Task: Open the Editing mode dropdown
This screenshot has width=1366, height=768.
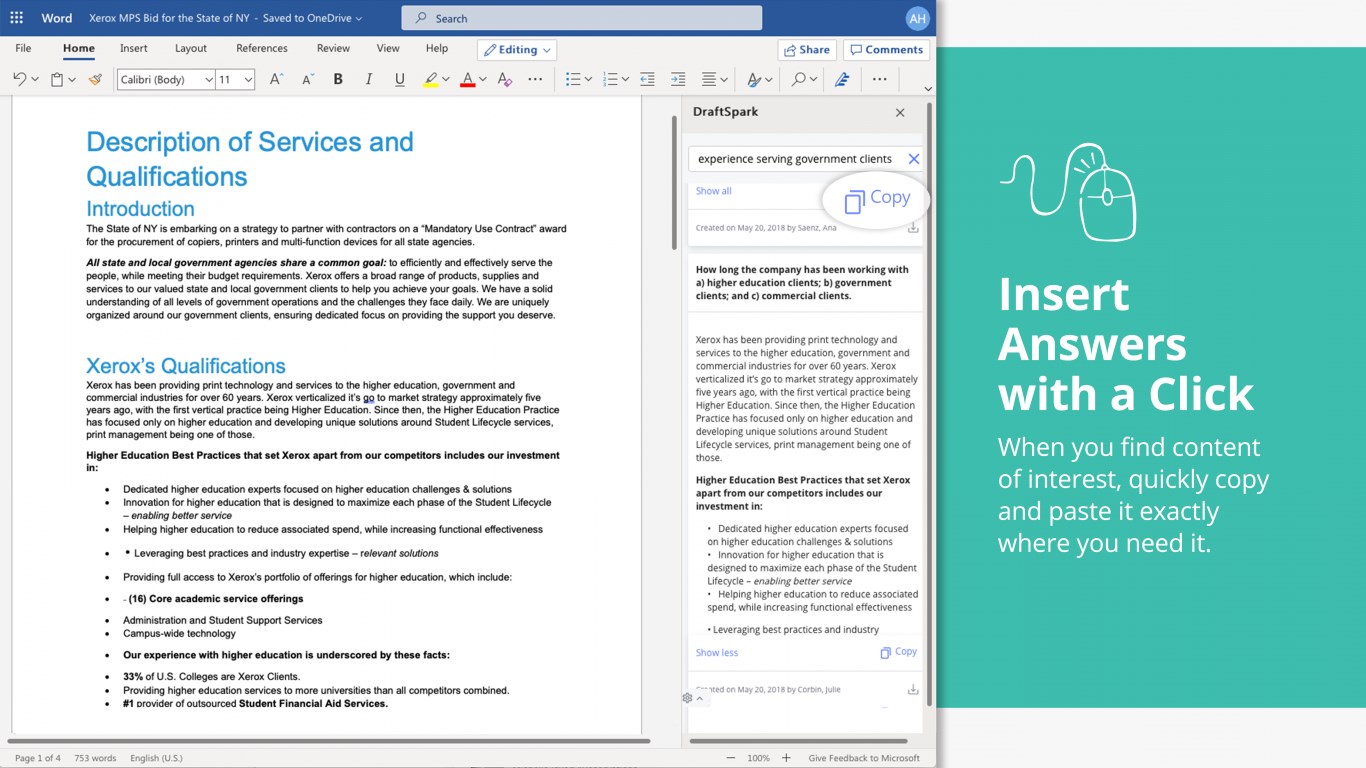Action: [517, 50]
